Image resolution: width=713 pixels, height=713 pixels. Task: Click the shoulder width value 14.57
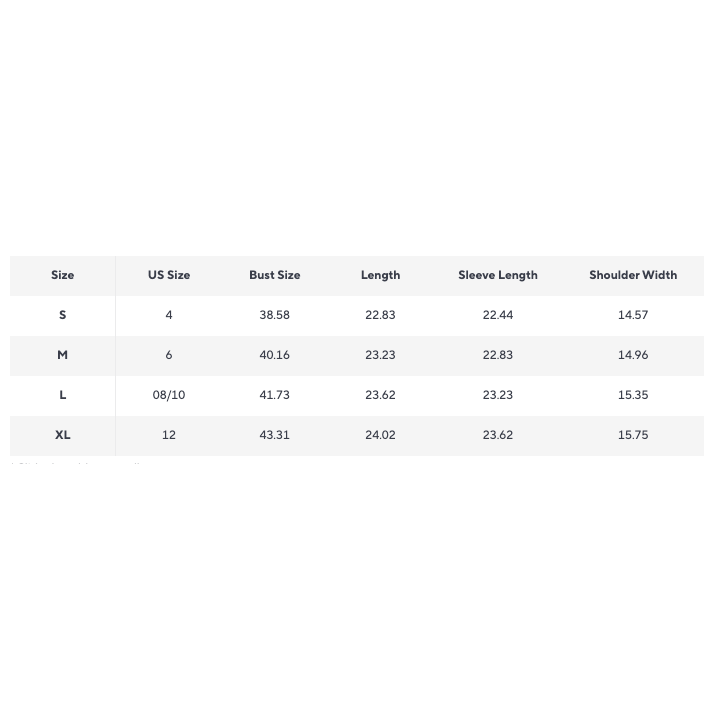click(633, 315)
